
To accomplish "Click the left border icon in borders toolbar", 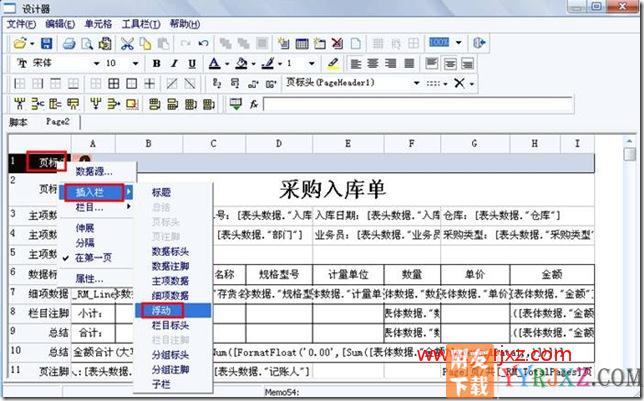I will click(x=19, y=84).
